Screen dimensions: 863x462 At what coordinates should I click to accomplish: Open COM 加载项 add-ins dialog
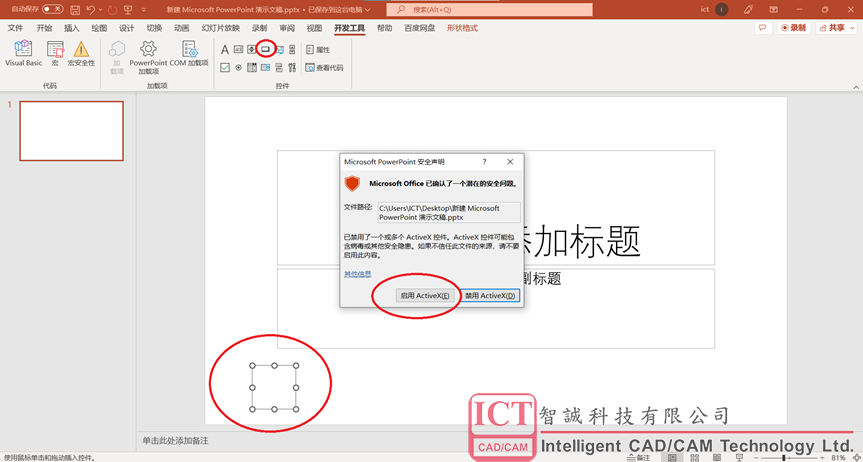[189, 53]
